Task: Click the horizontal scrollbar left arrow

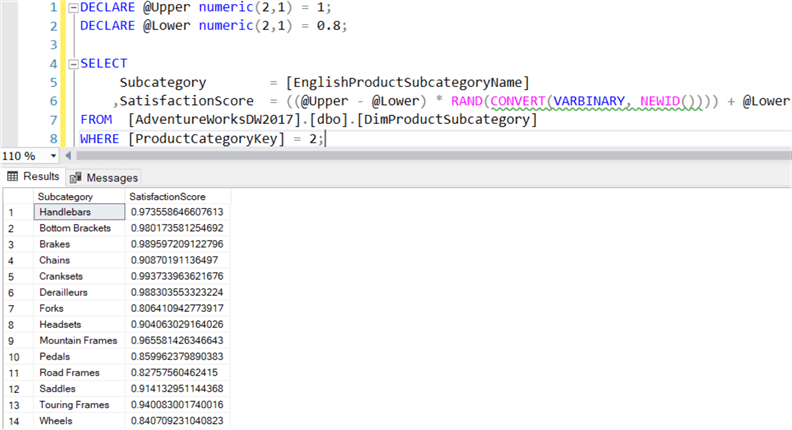Action: (x=68, y=156)
